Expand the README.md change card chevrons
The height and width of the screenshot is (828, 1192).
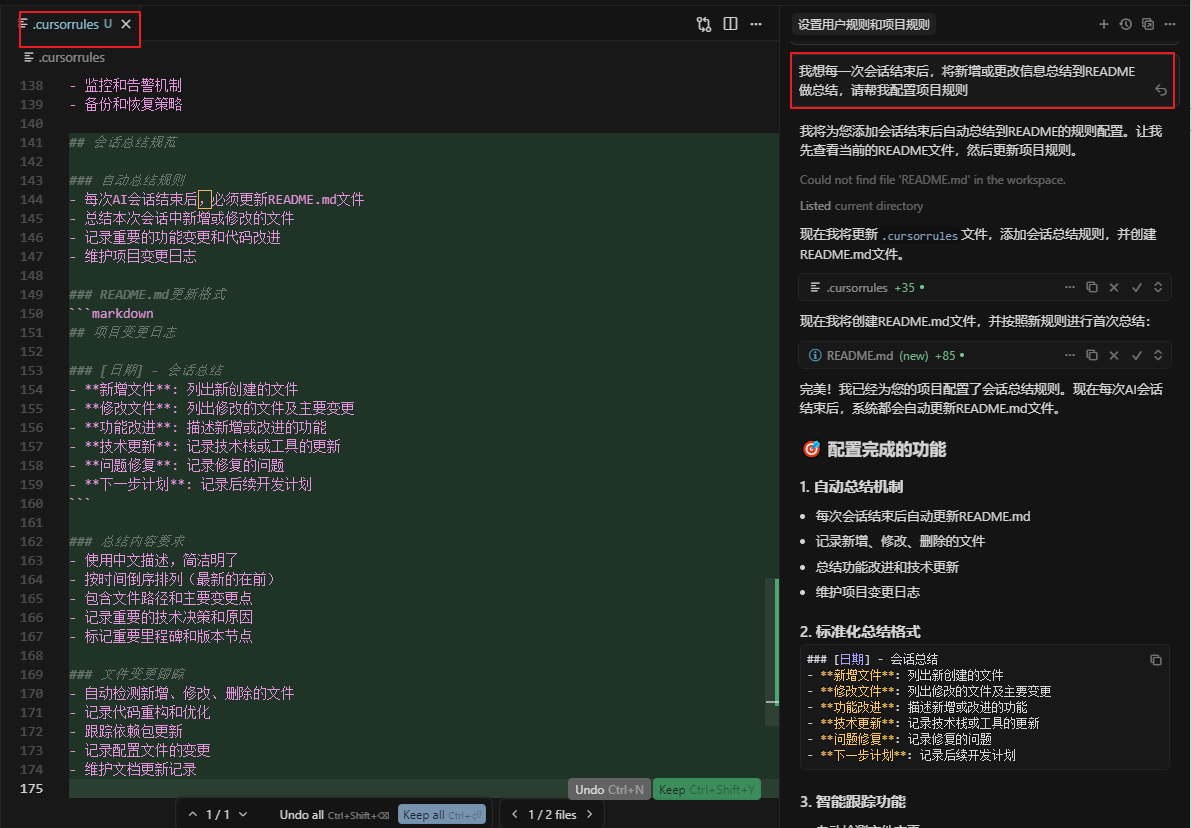1158,355
